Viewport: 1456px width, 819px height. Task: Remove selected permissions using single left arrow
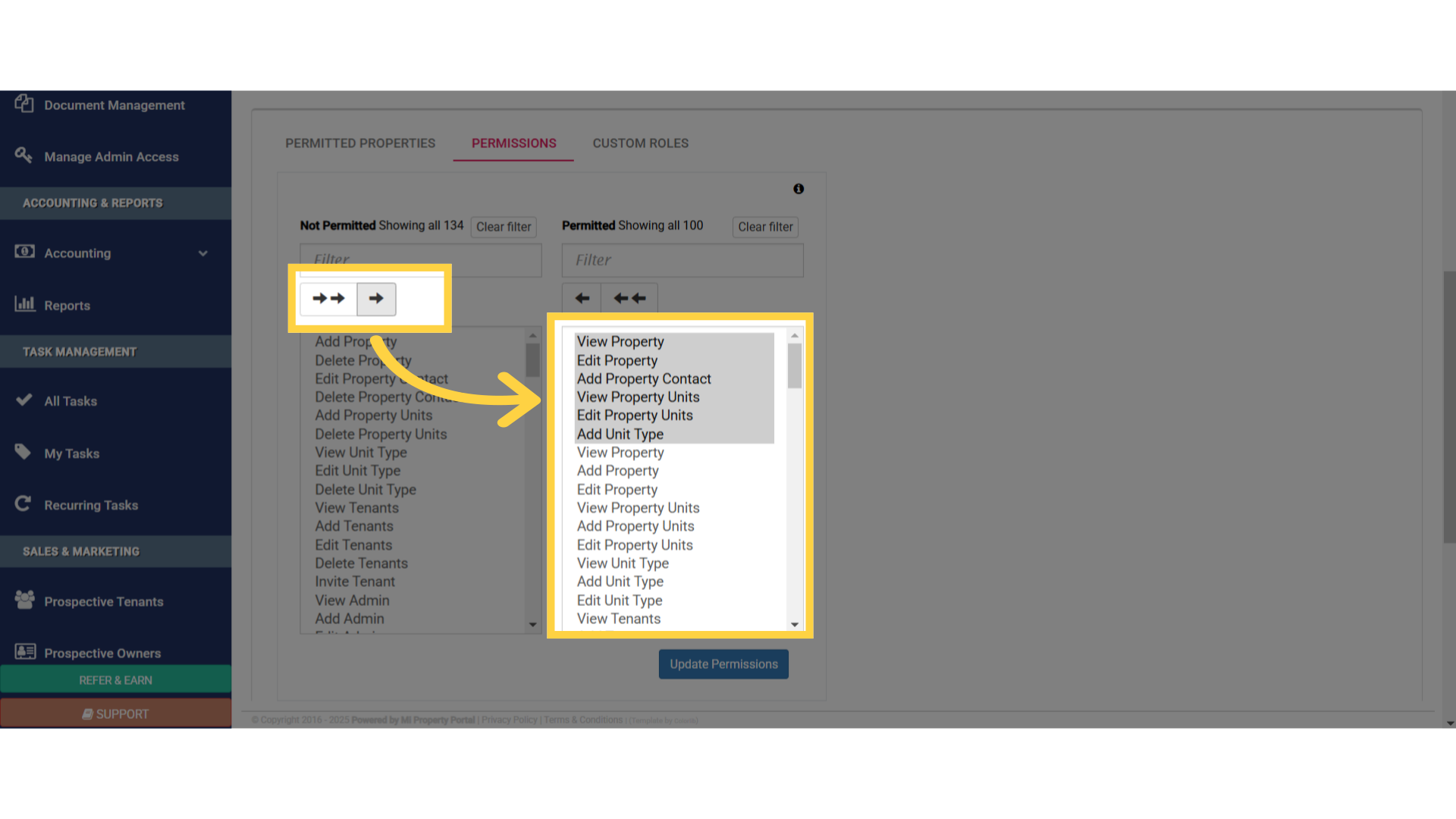[x=581, y=298]
